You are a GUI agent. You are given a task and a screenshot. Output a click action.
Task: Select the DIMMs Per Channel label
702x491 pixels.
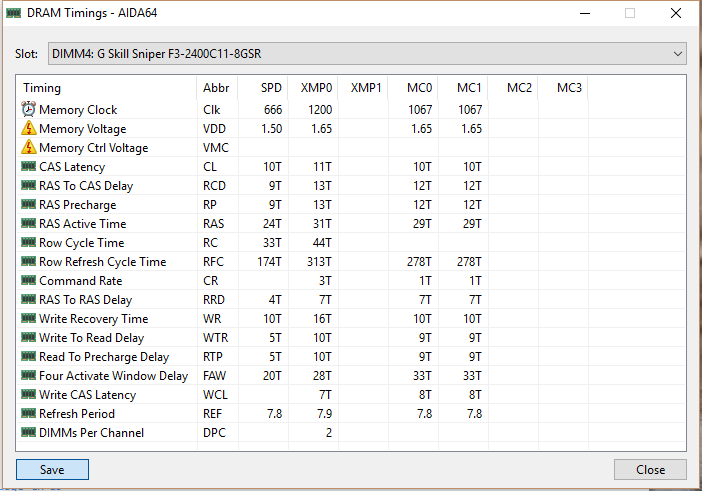(91, 433)
